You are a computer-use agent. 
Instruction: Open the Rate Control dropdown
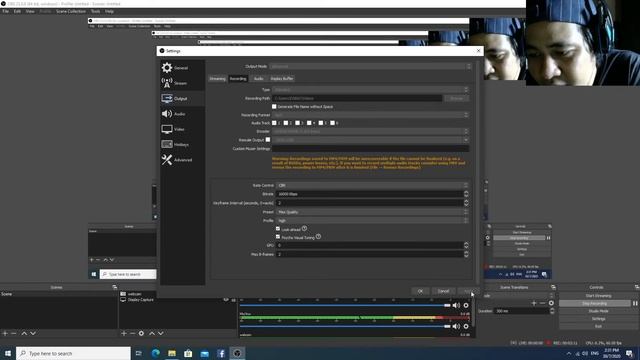tap(372, 185)
